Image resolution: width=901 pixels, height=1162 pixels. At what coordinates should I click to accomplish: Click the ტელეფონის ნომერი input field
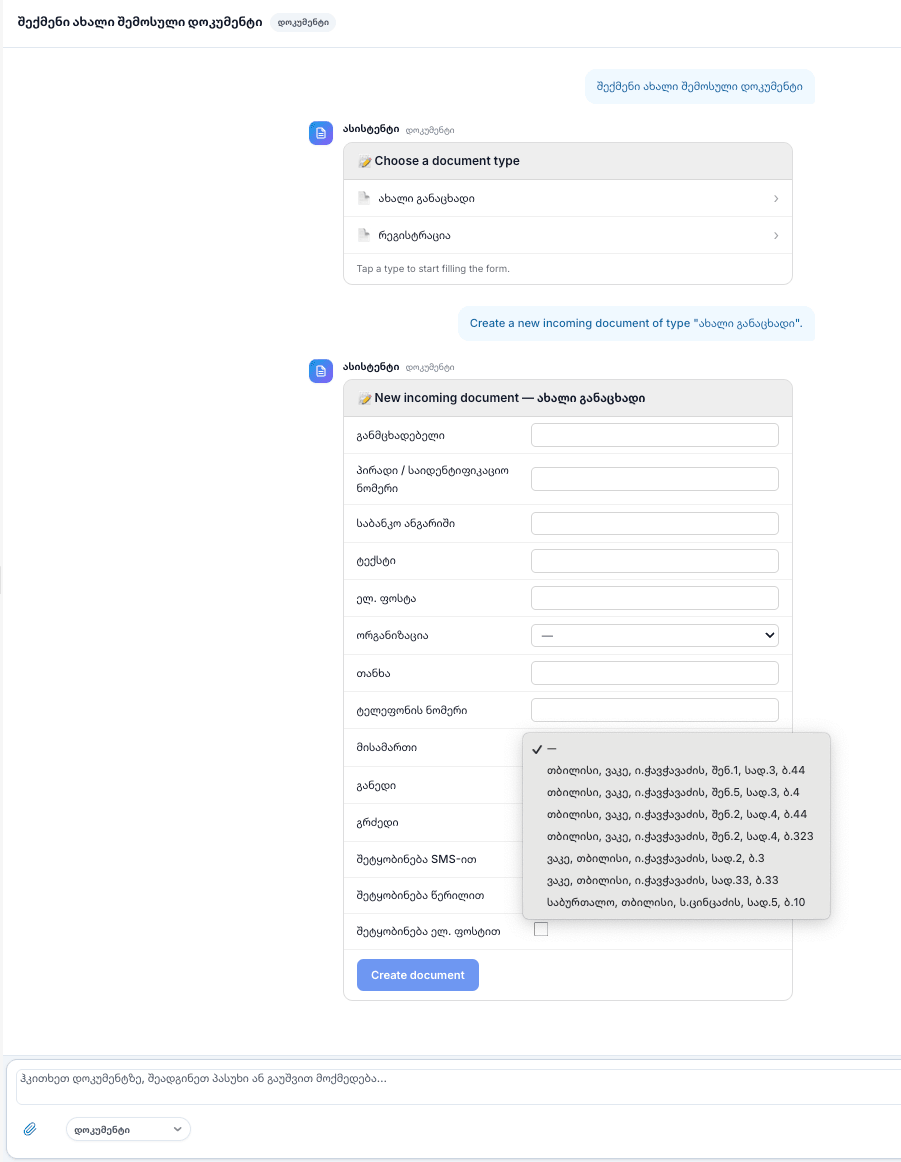(x=655, y=710)
